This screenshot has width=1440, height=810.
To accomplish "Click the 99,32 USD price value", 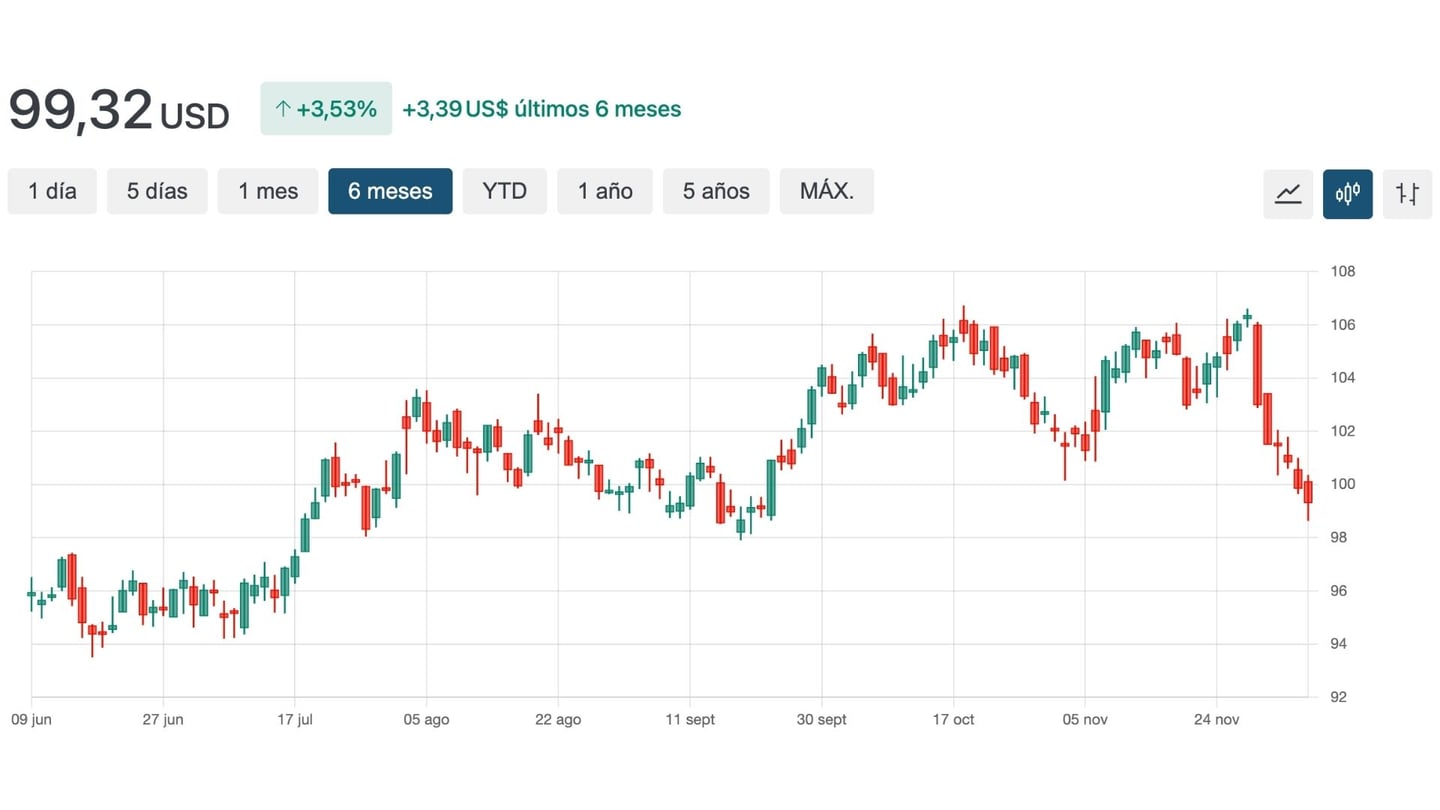I will pyautogui.click(x=118, y=111).
